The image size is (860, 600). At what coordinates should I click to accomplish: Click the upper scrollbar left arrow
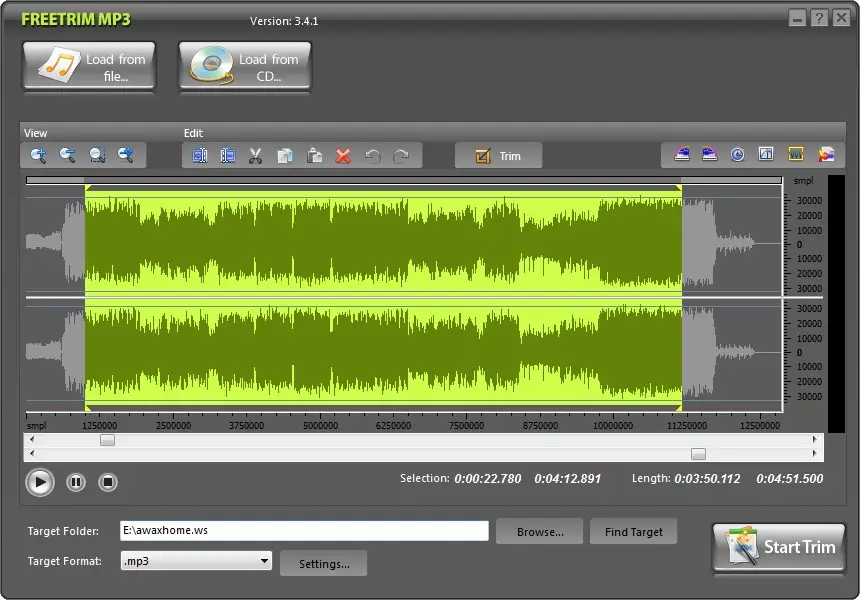(31, 439)
